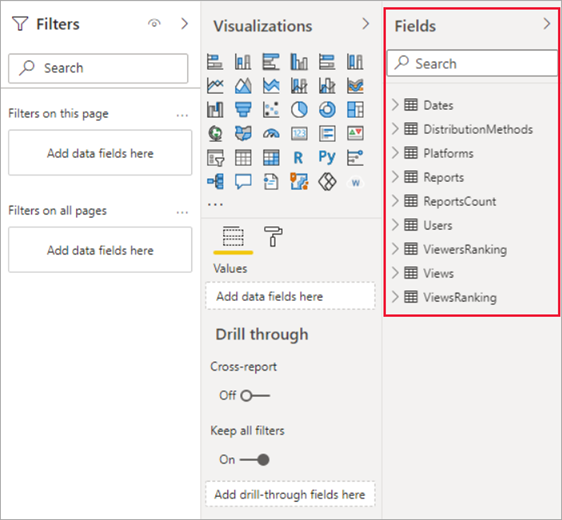Select the Donut chart visual
562x520 pixels.
click(327, 110)
